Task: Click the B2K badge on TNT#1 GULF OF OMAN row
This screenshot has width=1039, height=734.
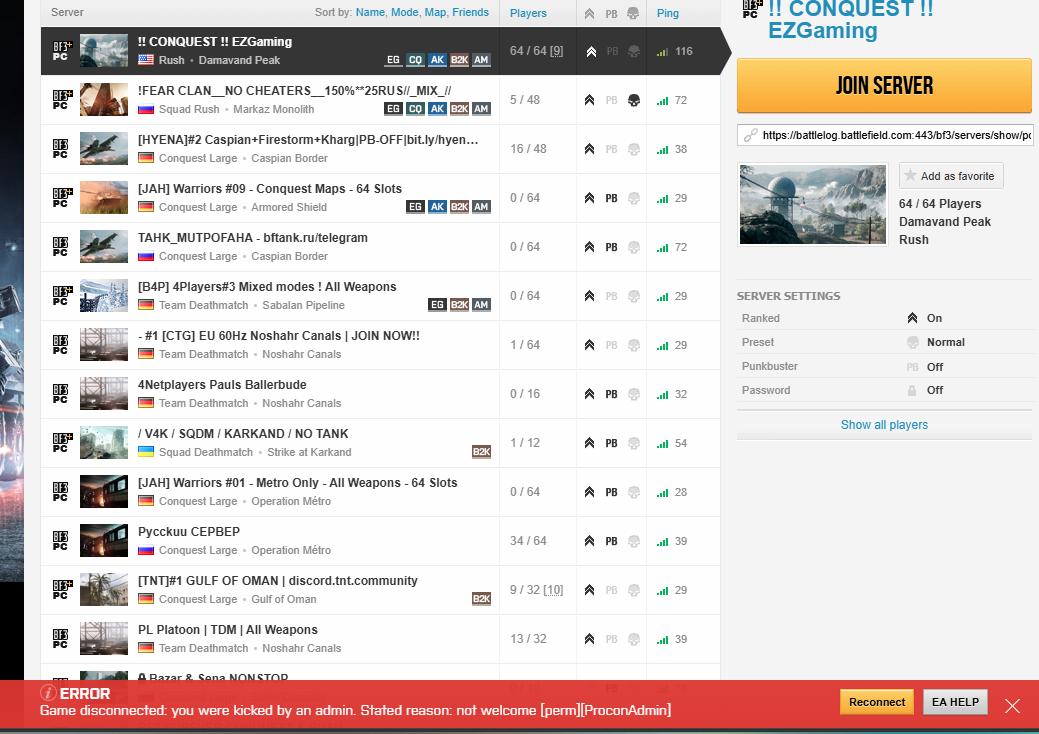Action: click(481, 599)
